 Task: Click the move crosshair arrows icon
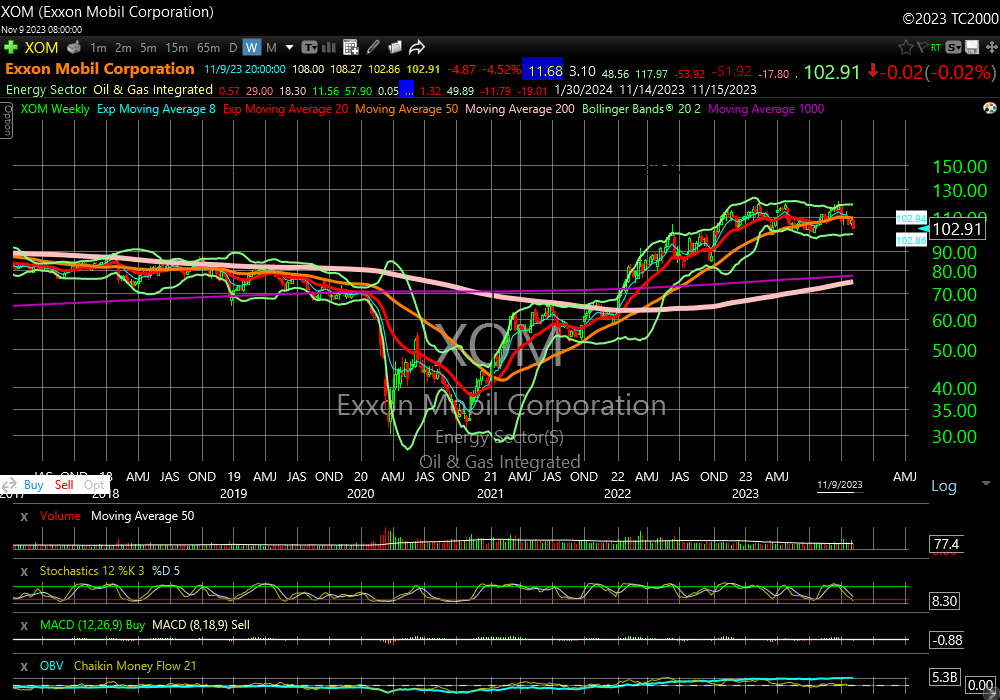(x=991, y=47)
